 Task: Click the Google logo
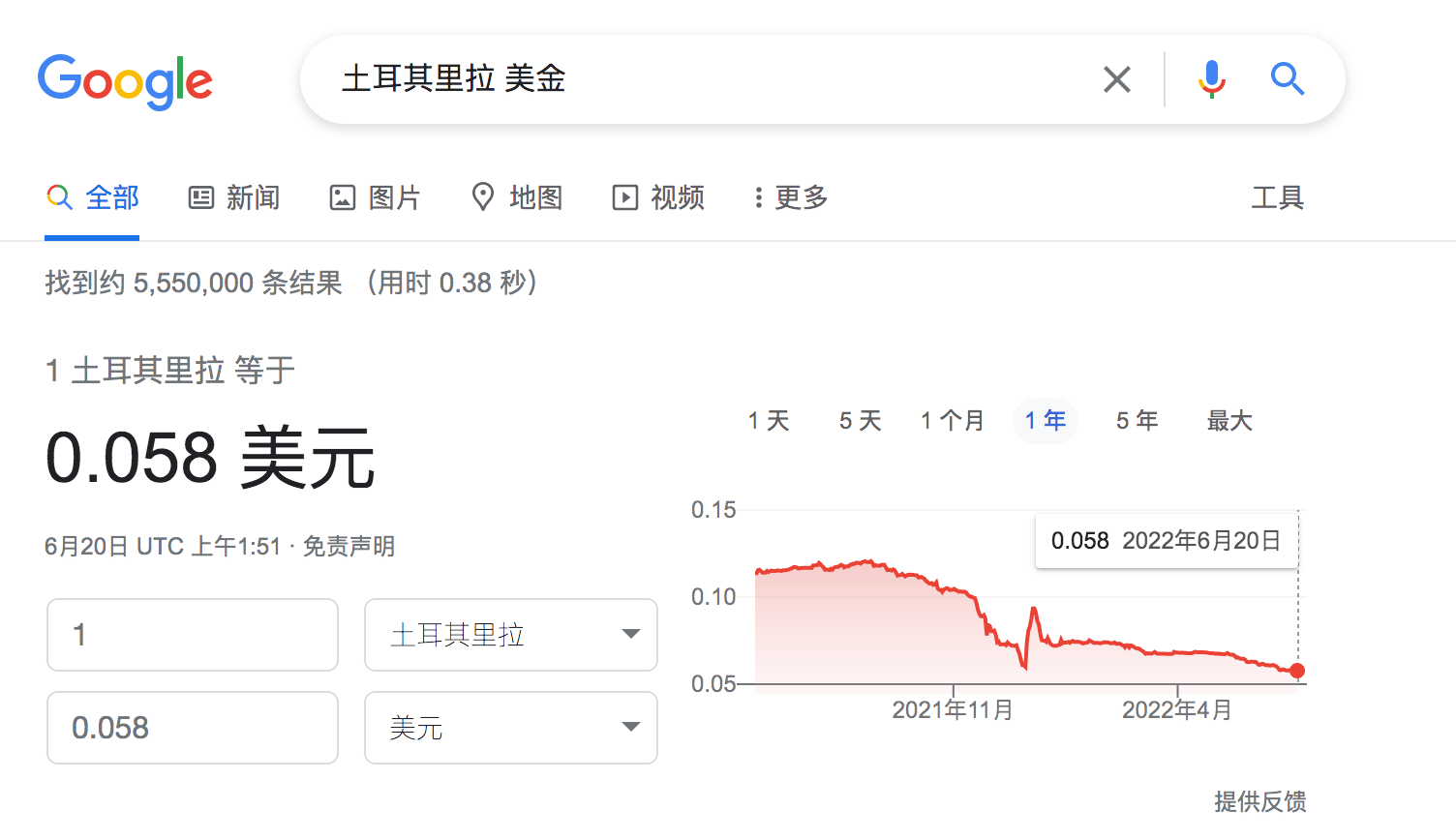125,82
